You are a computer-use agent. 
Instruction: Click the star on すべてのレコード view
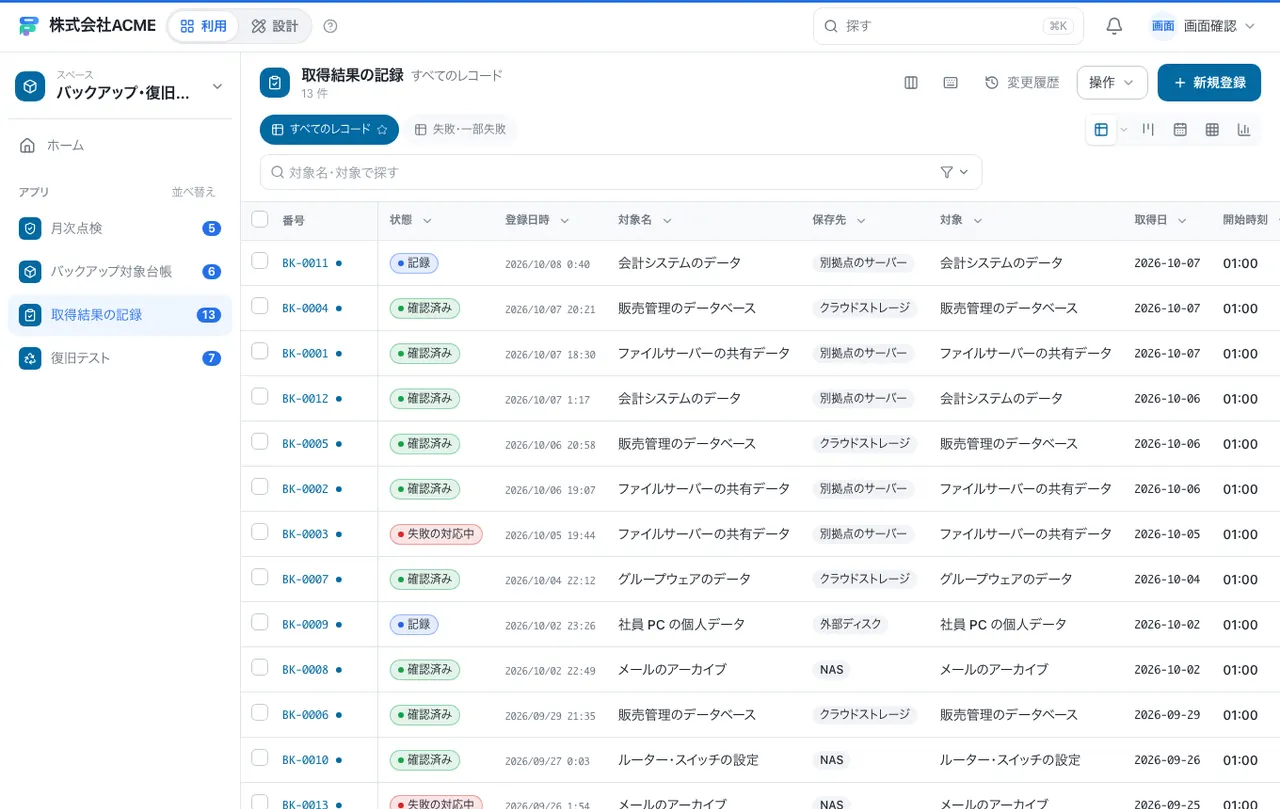click(x=381, y=129)
